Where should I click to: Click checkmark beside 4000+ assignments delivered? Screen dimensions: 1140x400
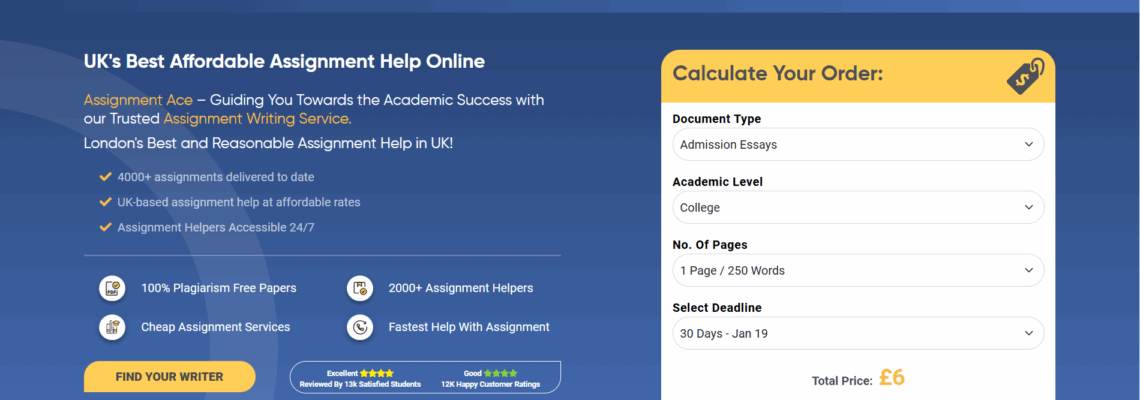point(105,177)
